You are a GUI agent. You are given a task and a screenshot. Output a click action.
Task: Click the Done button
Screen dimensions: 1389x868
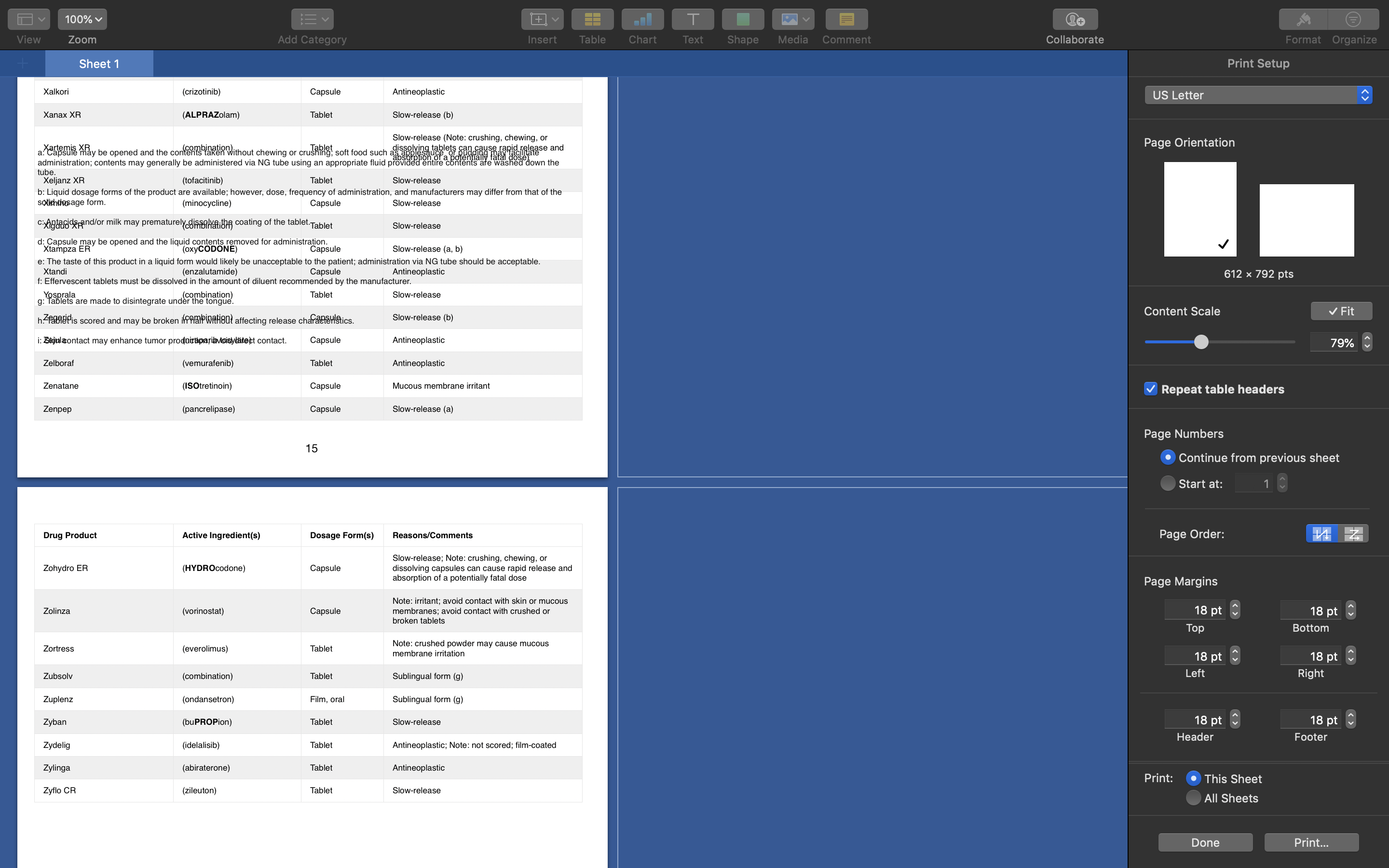(x=1205, y=840)
